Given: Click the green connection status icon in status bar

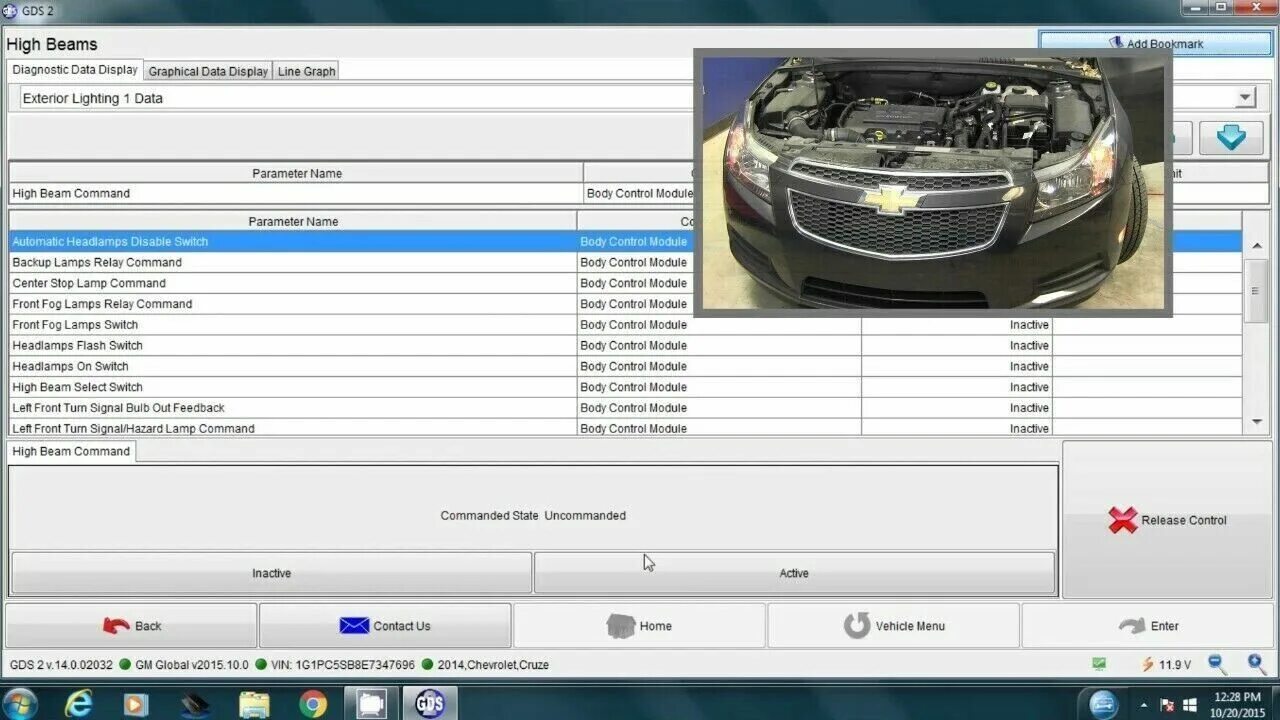Looking at the screenshot, I should (x=1099, y=664).
